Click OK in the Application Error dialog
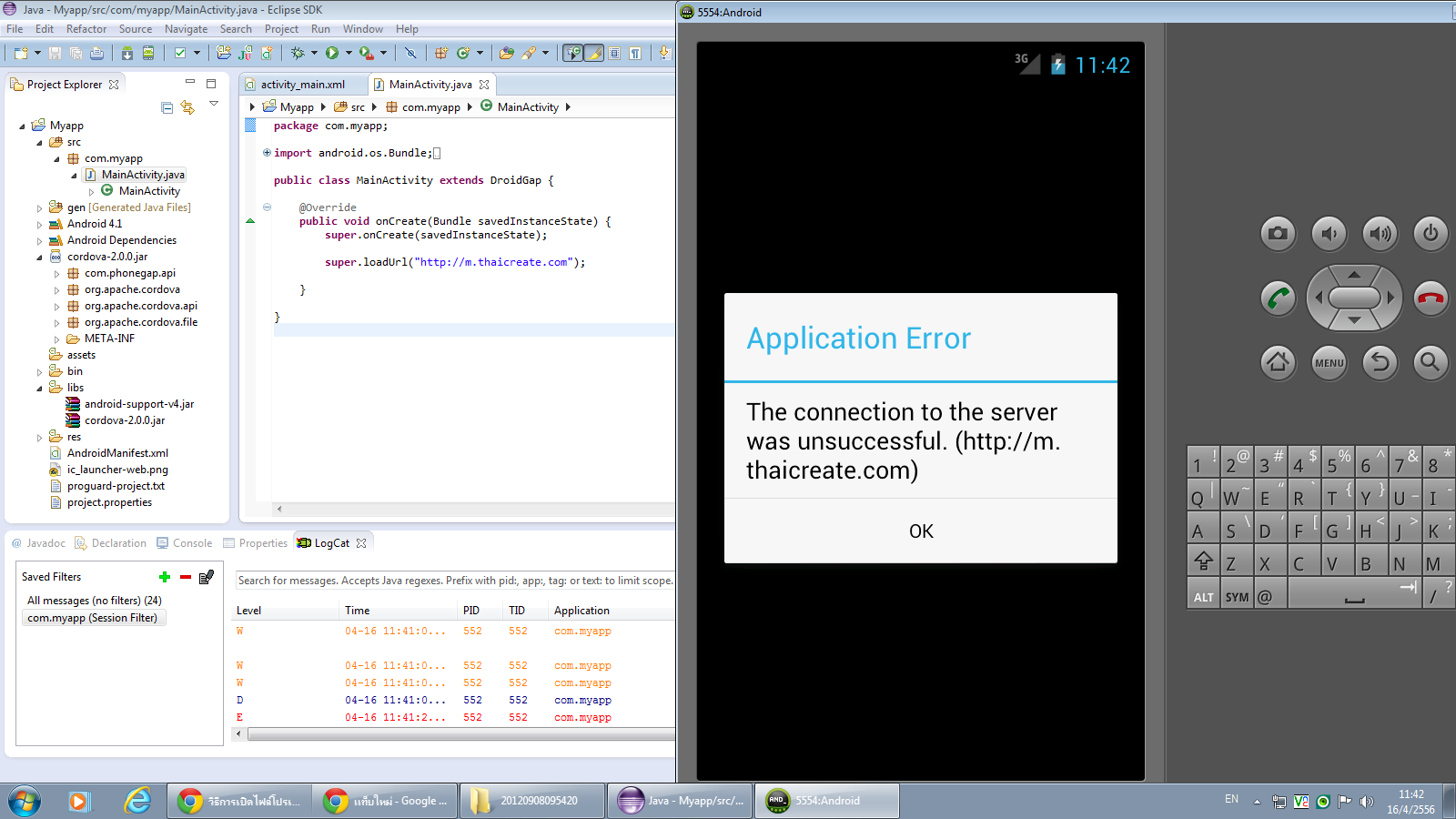This screenshot has width=1456, height=819. (920, 531)
